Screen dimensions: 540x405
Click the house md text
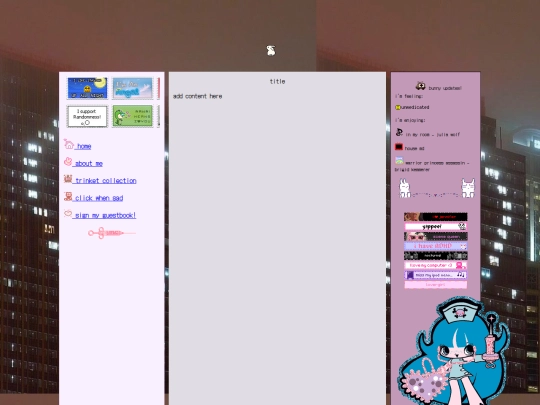(414, 148)
